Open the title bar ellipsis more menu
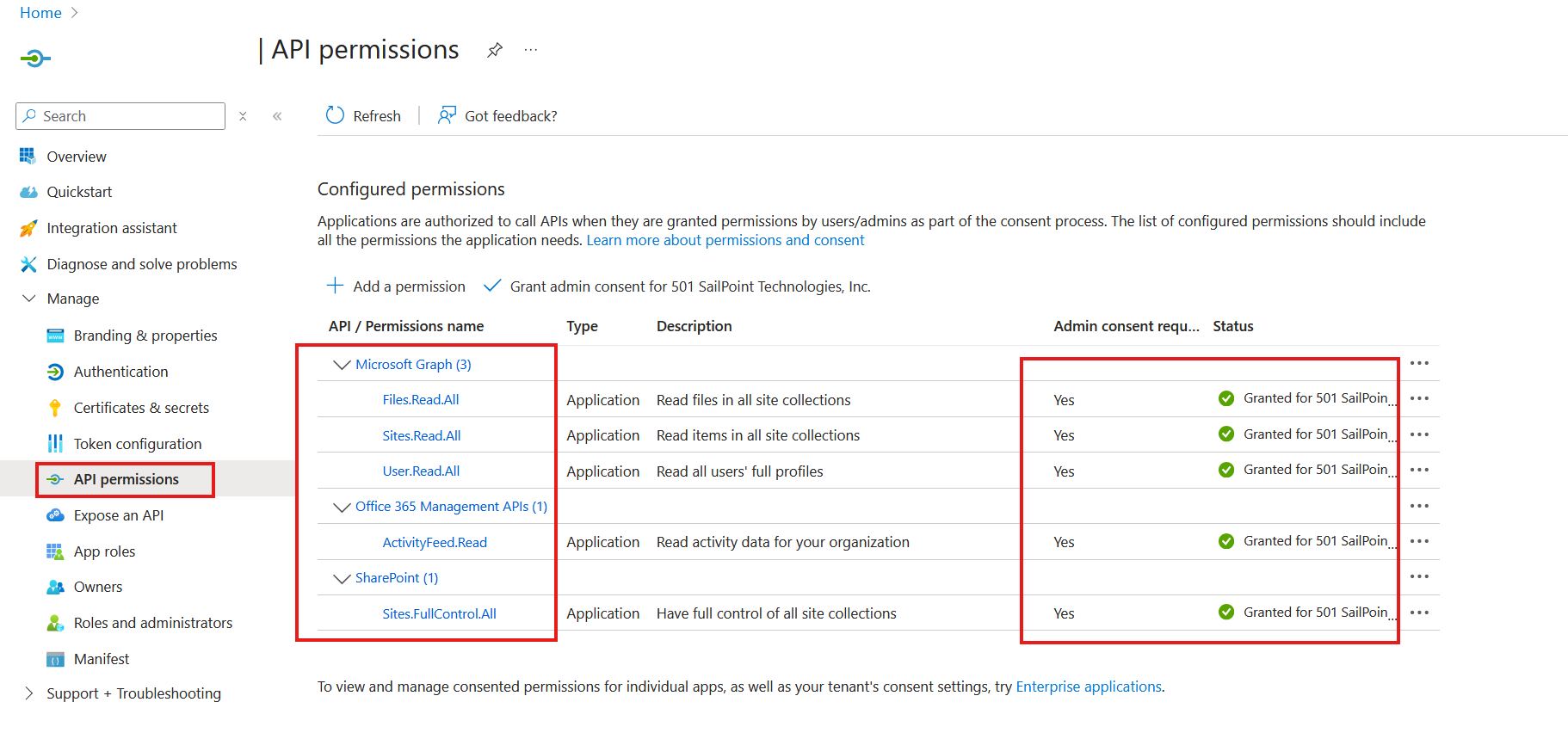Screen dimensions: 1568x739 pos(531,50)
